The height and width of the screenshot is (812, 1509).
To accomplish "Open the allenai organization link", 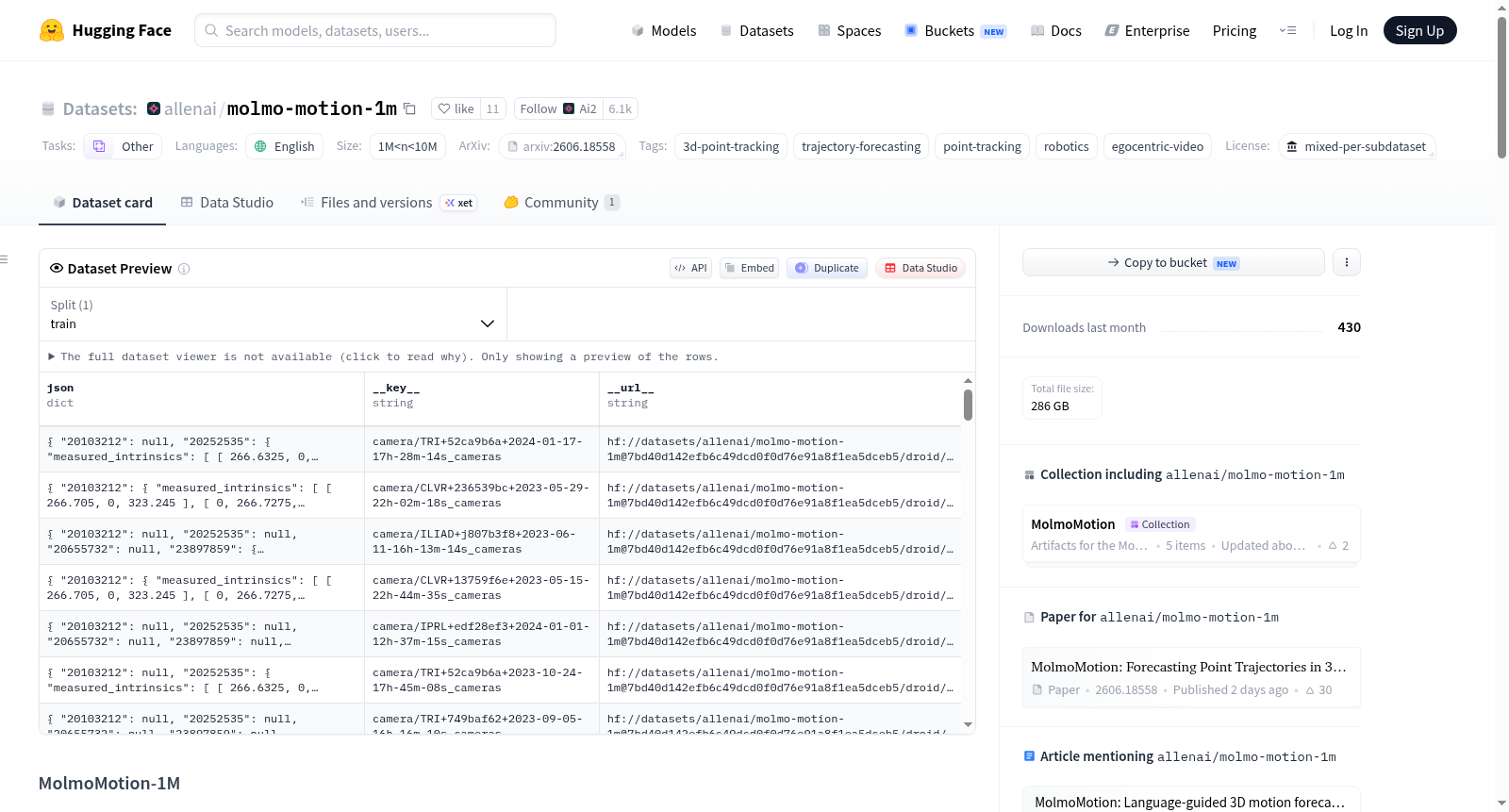I will (x=190, y=108).
